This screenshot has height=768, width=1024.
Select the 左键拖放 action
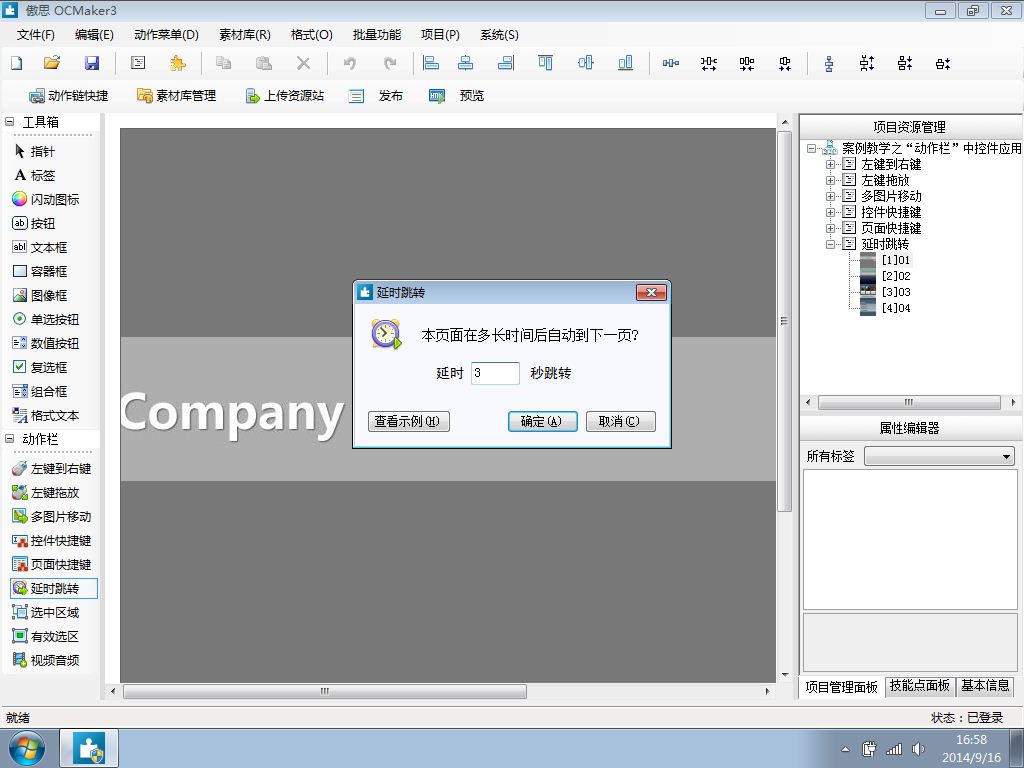click(46, 492)
